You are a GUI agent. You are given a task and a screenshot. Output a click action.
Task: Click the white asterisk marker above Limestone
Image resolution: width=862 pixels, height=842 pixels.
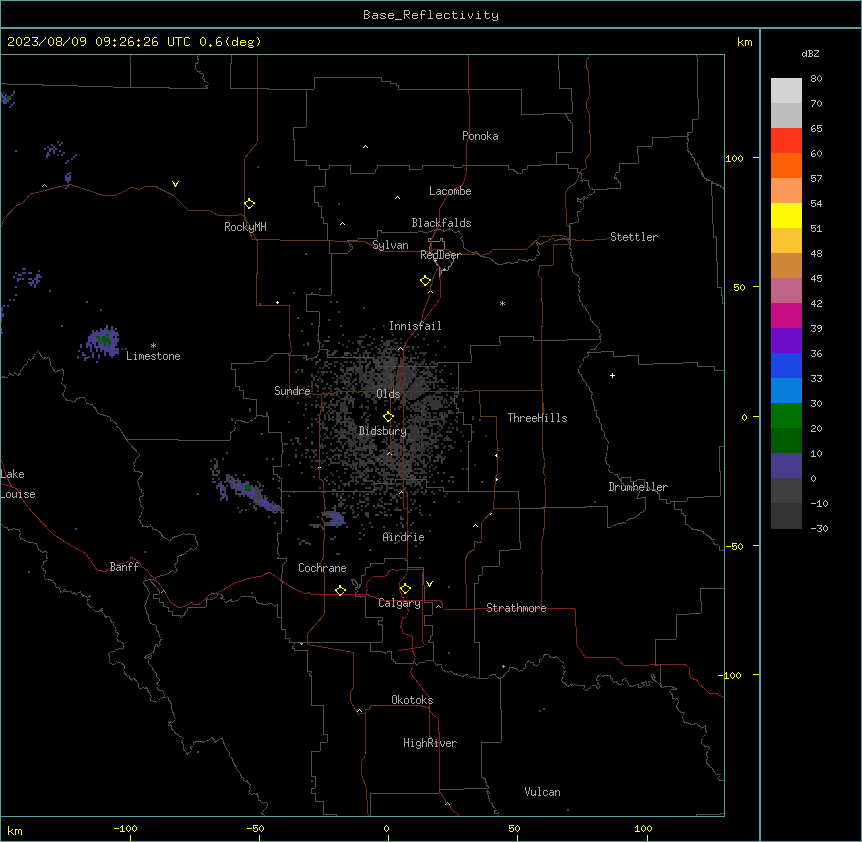click(153, 346)
